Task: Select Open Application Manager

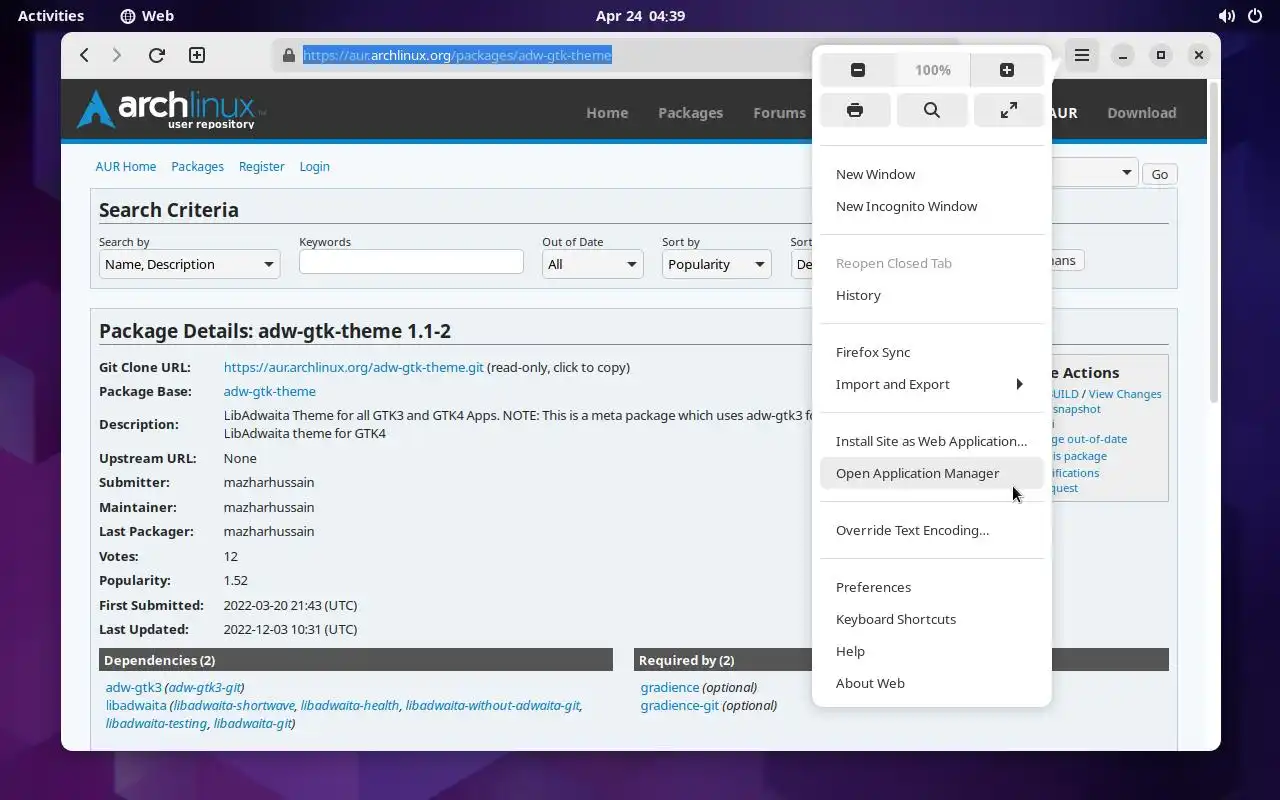Action: tap(932, 473)
